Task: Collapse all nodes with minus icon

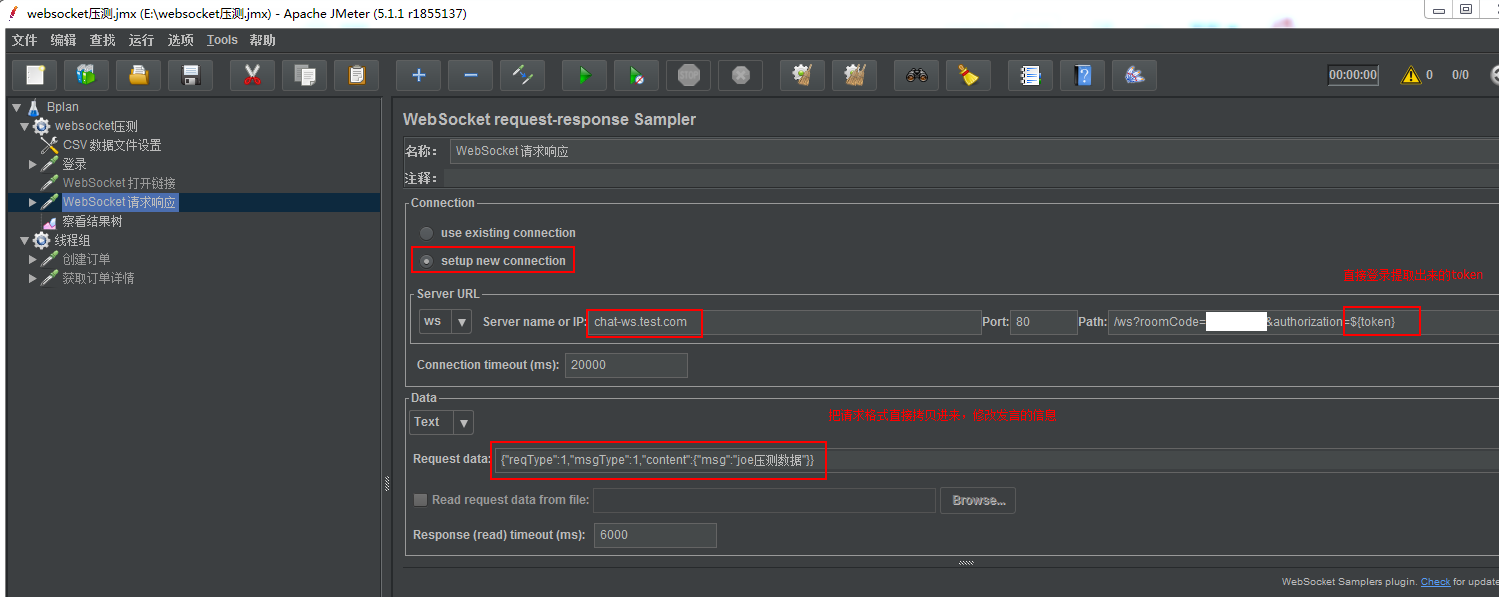Action: coord(470,75)
